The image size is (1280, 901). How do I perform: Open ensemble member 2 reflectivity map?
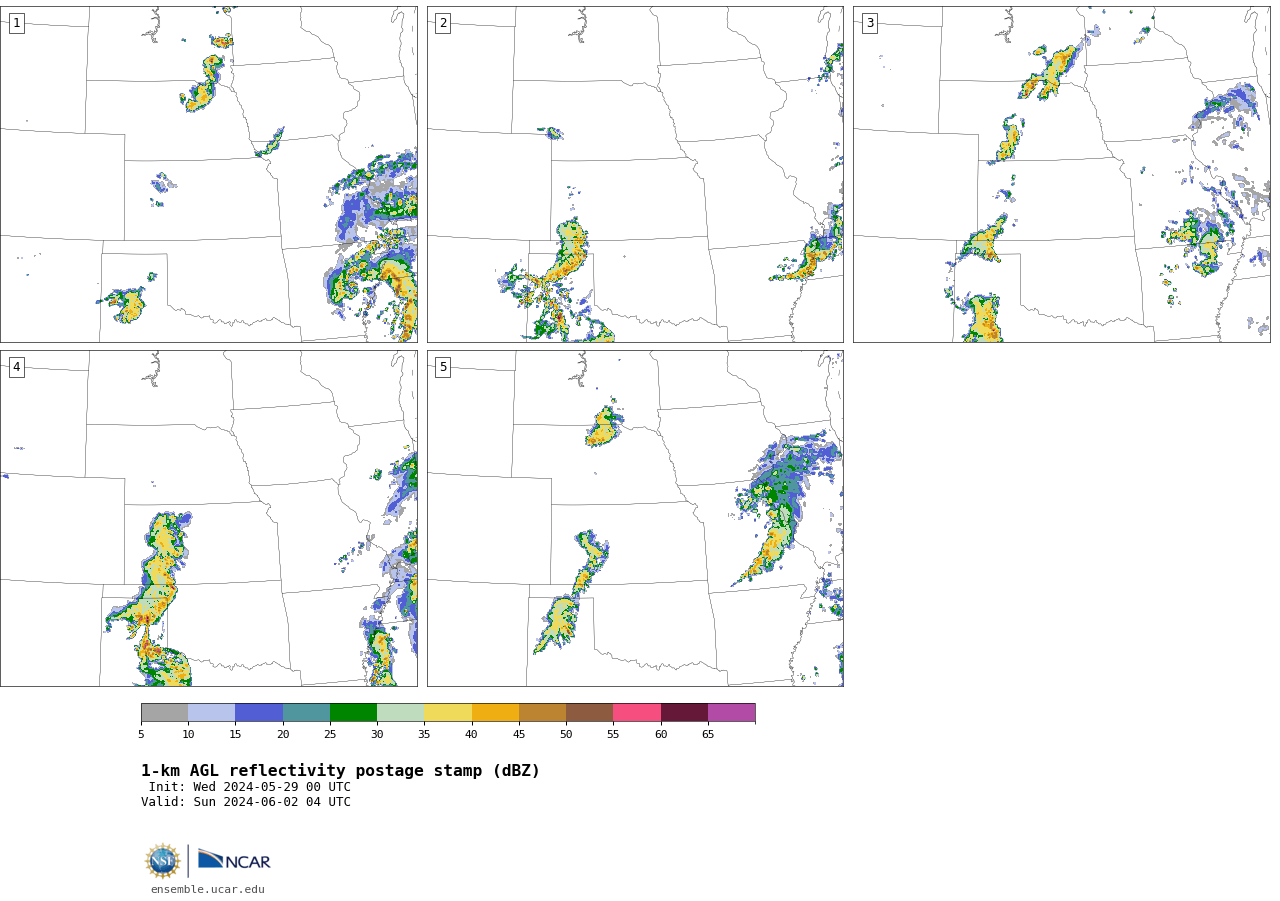point(635,174)
